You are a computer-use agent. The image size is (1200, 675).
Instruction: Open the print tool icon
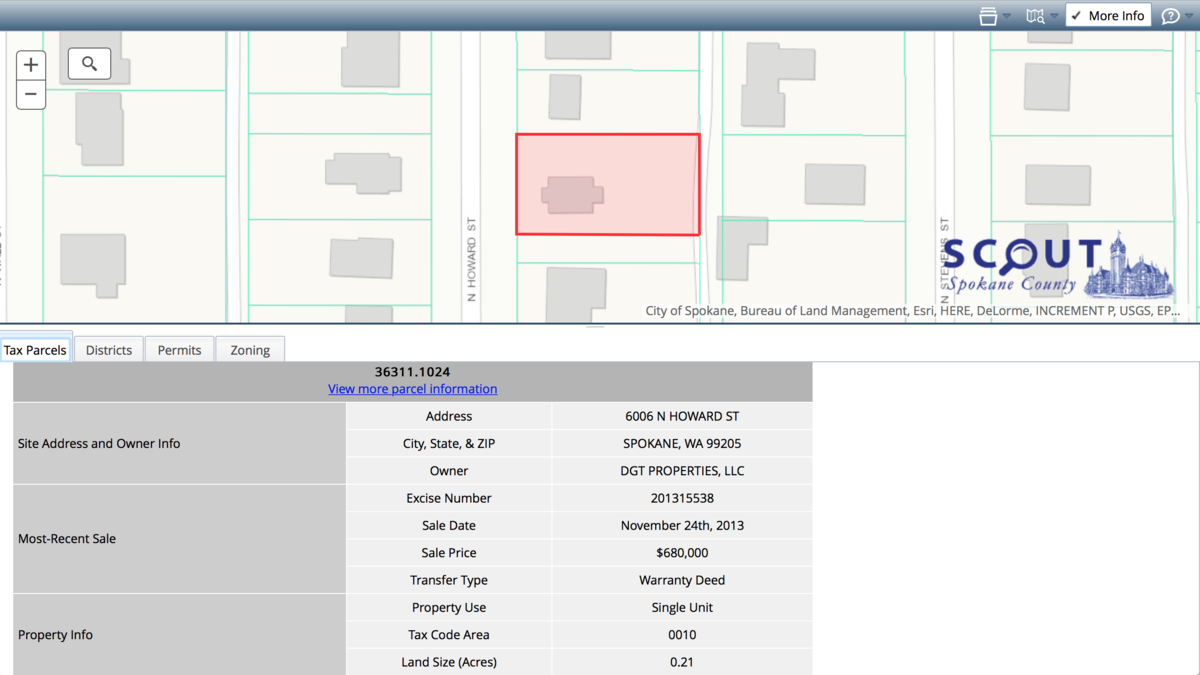click(x=988, y=15)
